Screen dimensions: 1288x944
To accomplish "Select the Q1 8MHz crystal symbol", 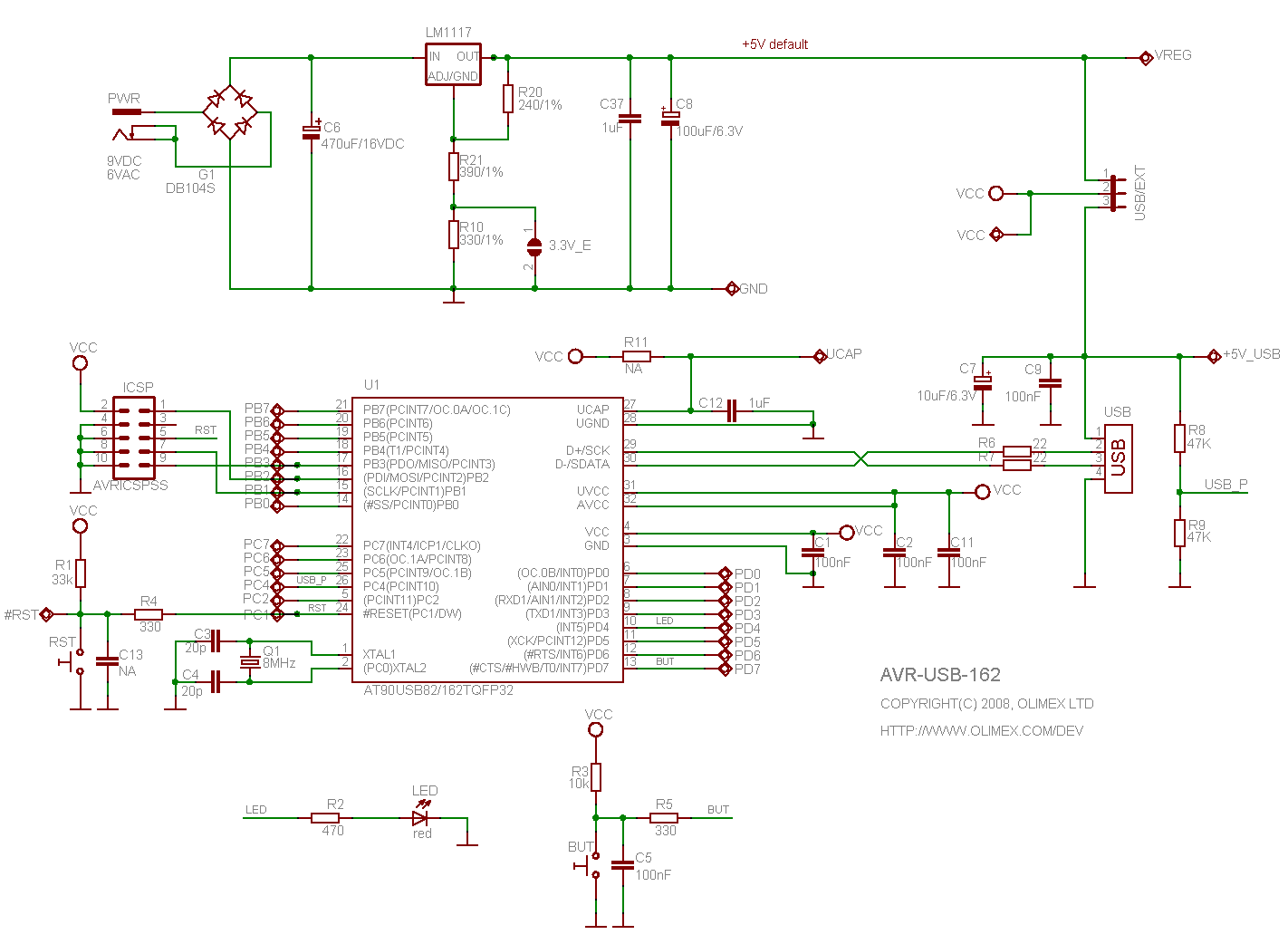I will (249, 661).
